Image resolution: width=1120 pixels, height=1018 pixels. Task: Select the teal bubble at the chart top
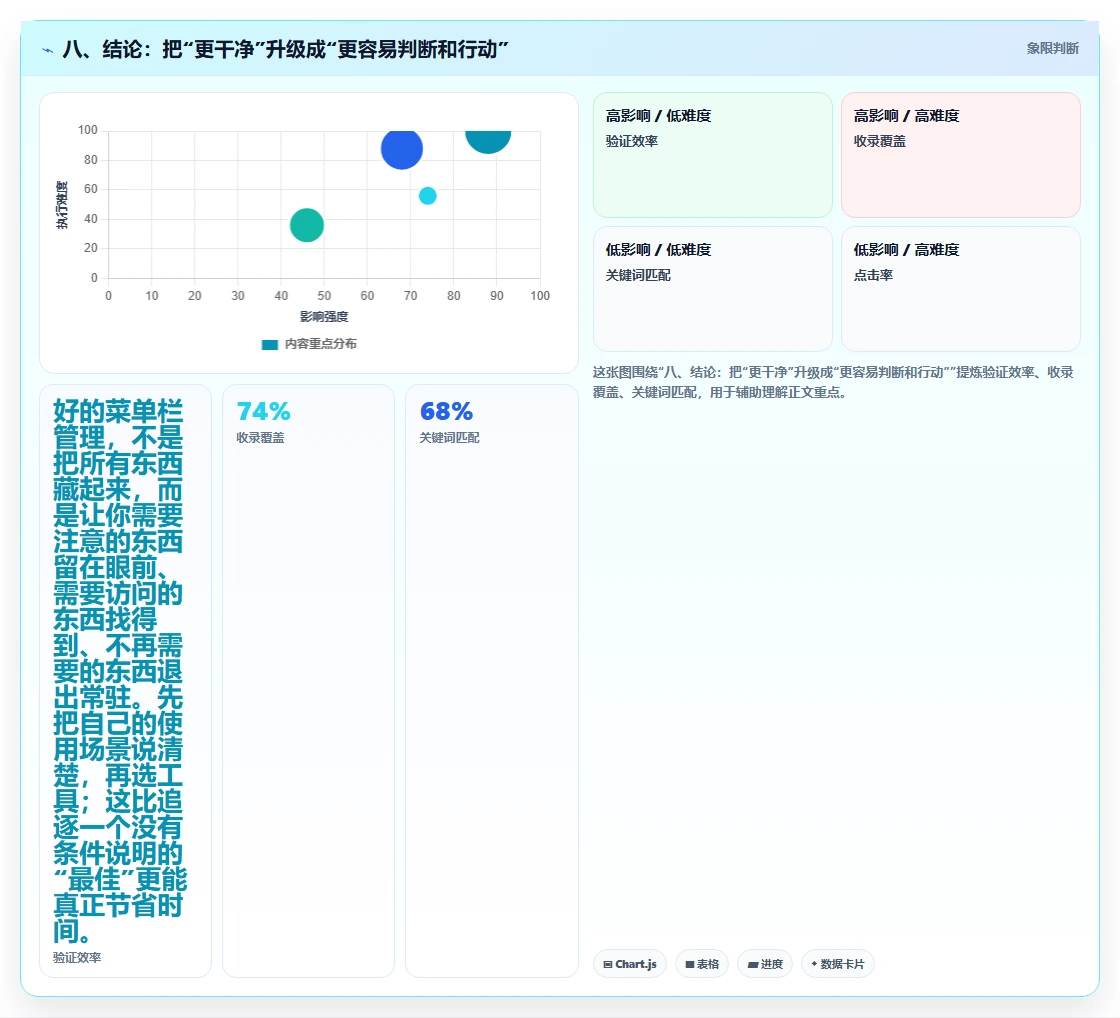488,141
